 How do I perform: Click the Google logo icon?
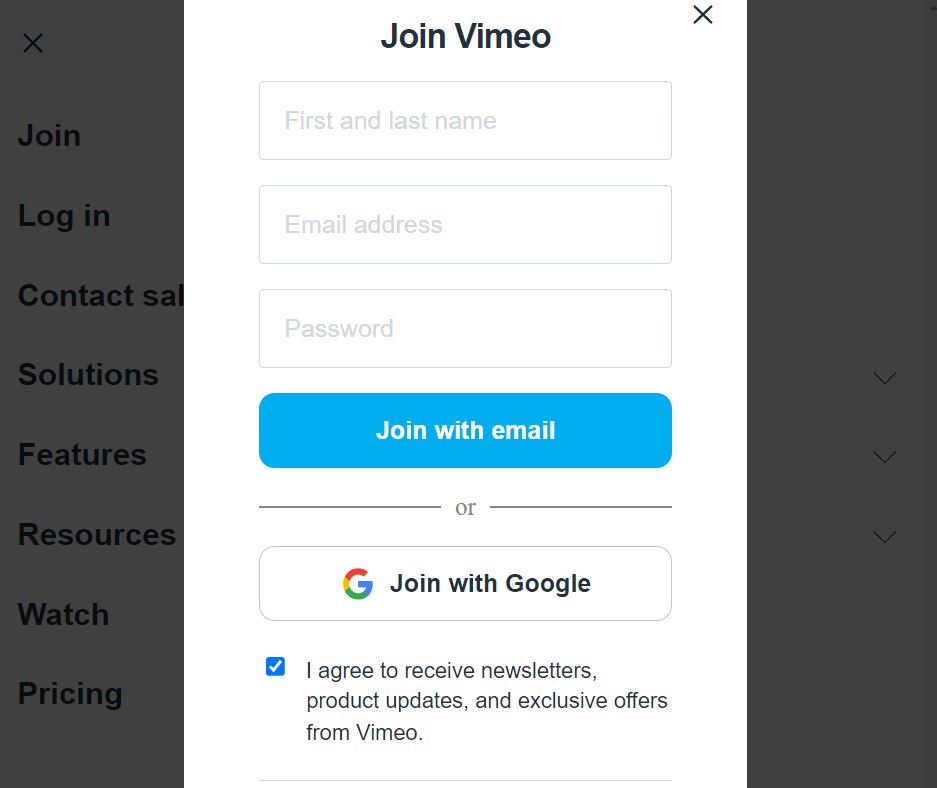click(358, 584)
